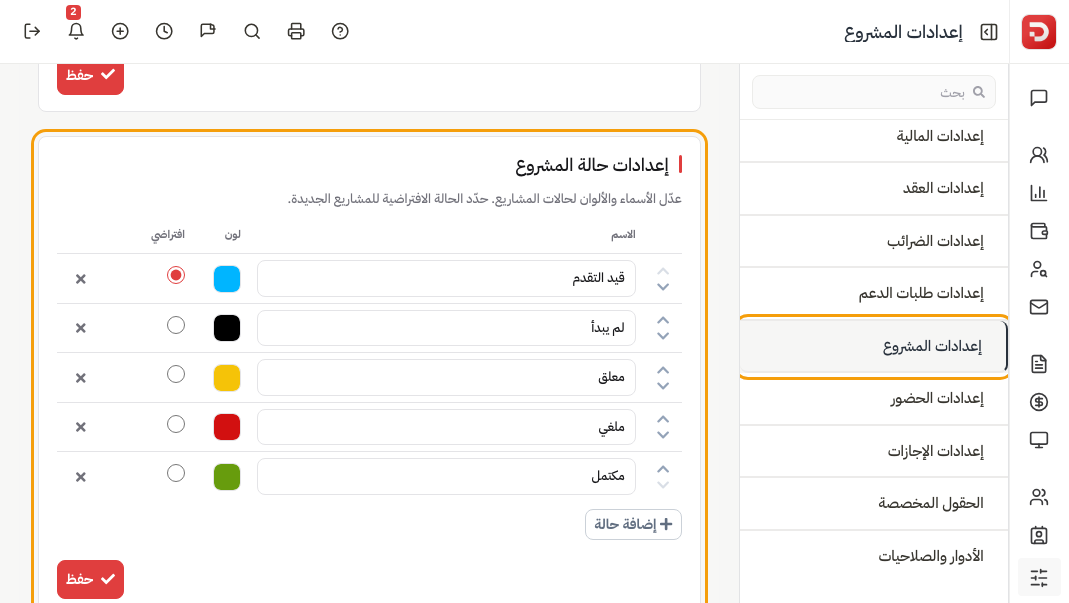1069x603 pixels.
Task: Edit the مكتمل name field
Action: (447, 476)
